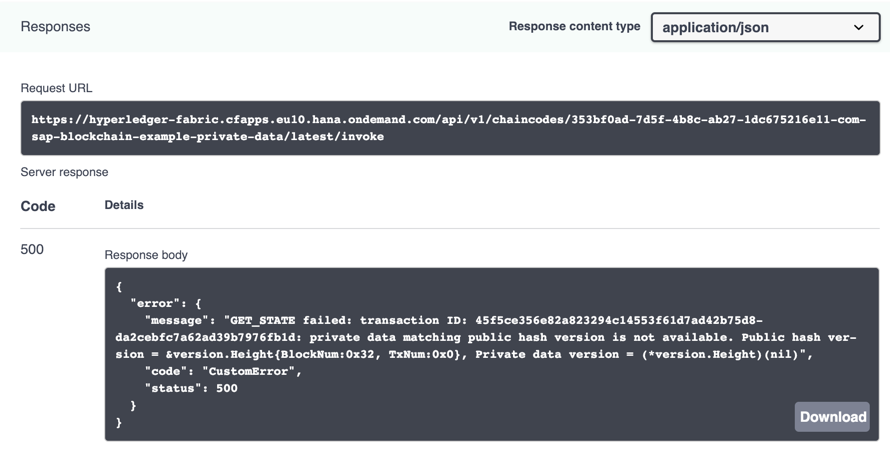Click the opening brace of response body
This screenshot has height=451, width=890.
coord(119,286)
